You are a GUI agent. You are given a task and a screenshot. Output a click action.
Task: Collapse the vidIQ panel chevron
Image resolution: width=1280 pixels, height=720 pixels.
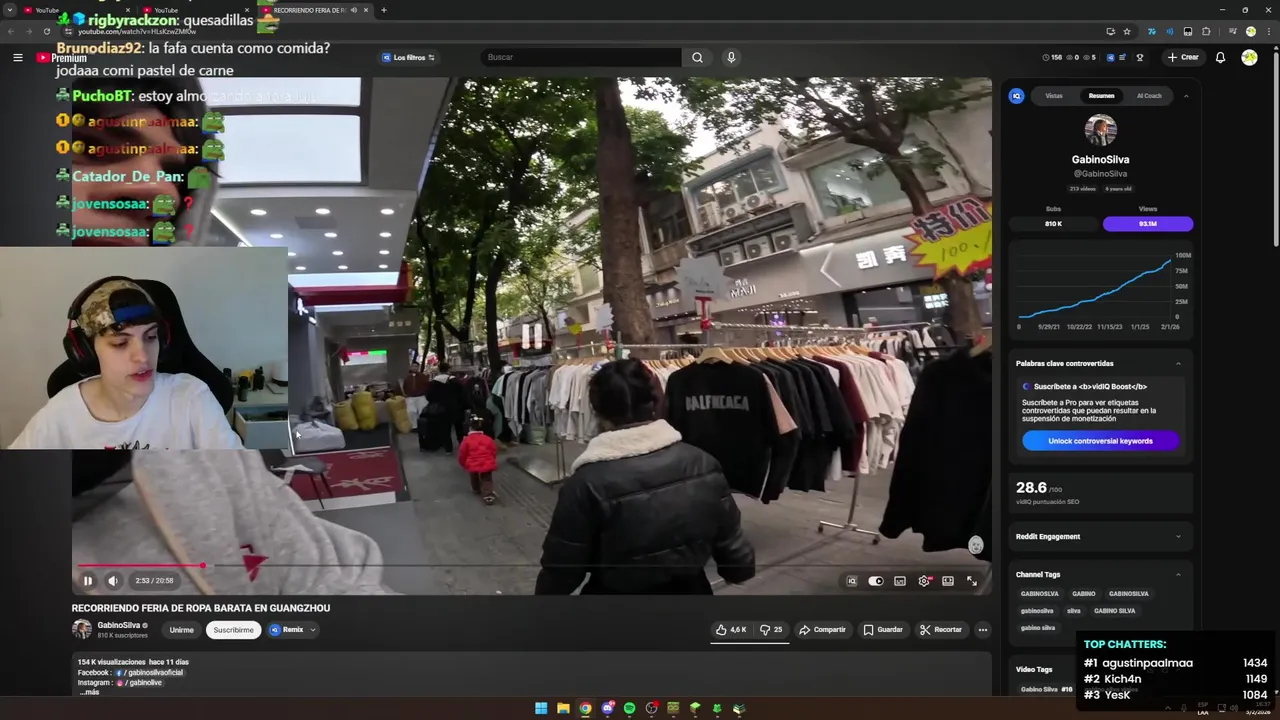[1186, 96]
